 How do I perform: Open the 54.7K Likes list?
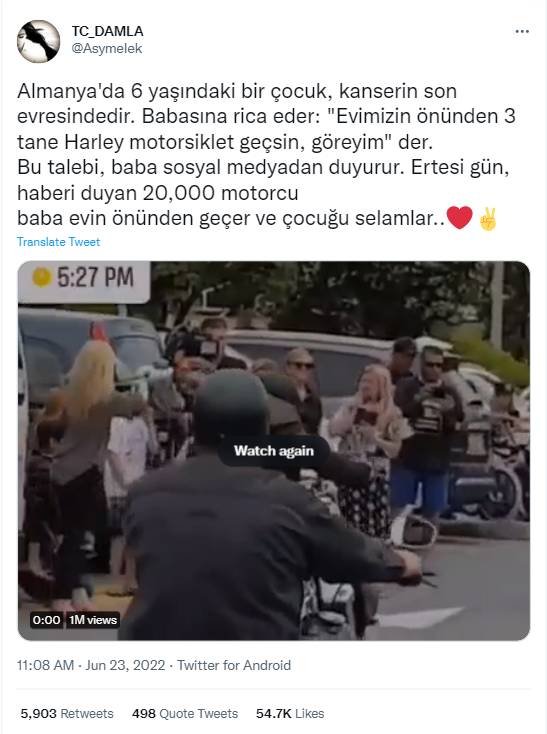(290, 713)
